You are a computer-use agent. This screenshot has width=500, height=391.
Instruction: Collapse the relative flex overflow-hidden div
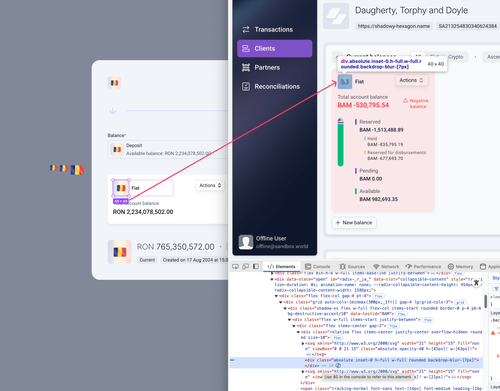(298, 332)
